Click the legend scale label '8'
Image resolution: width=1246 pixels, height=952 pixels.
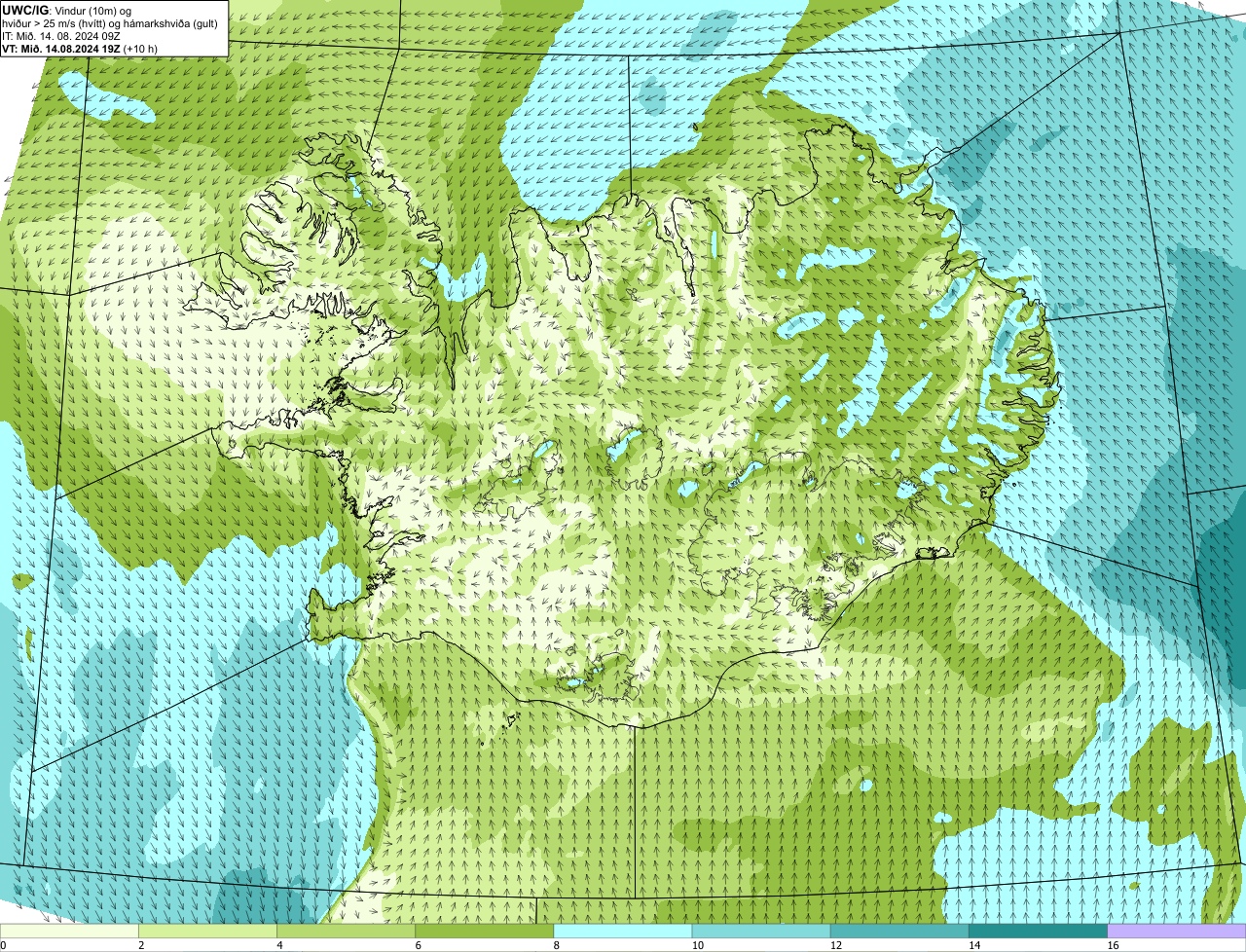coord(556,945)
